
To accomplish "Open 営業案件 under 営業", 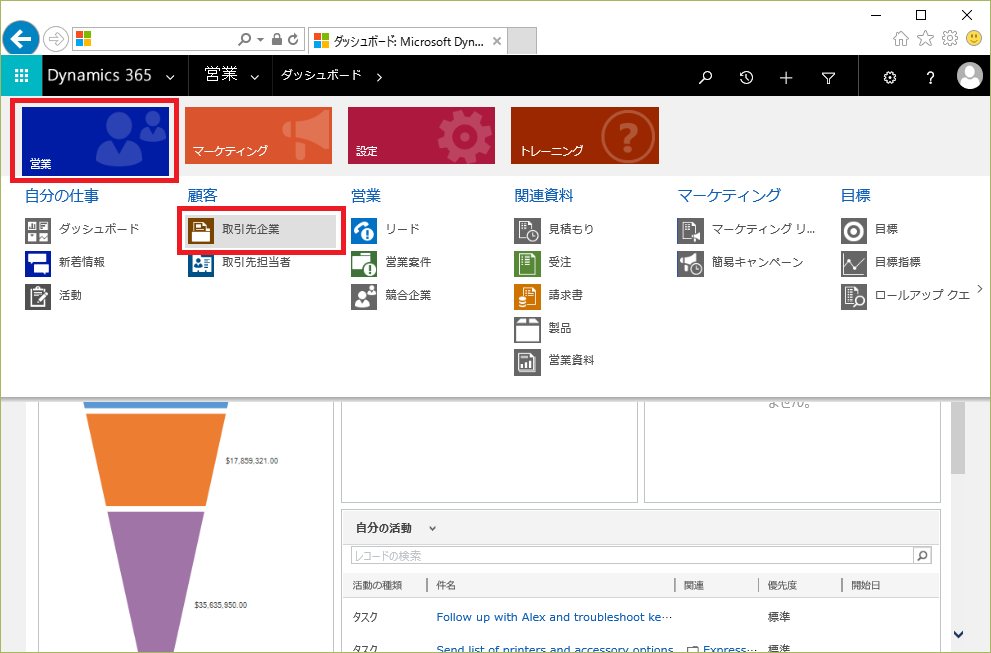I will (x=391, y=262).
